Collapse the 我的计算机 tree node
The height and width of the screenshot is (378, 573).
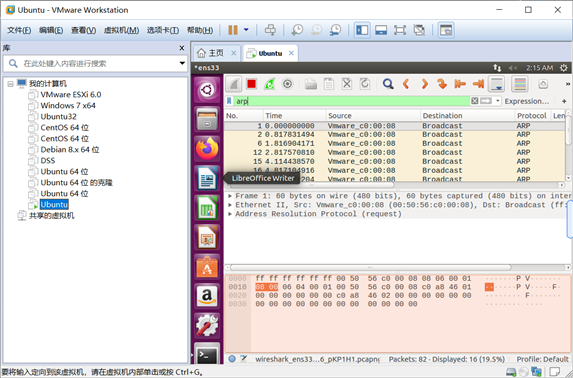pos(10,84)
